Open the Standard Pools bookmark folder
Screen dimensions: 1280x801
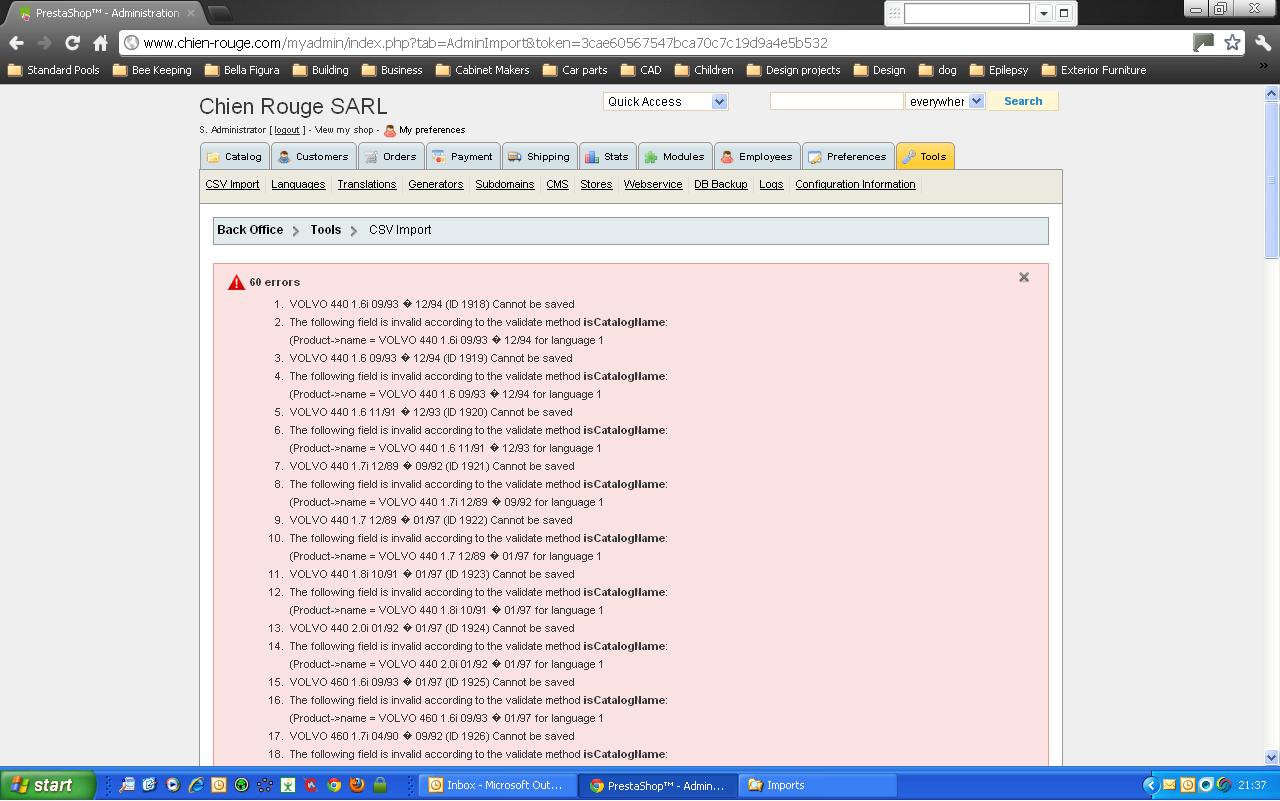54,71
